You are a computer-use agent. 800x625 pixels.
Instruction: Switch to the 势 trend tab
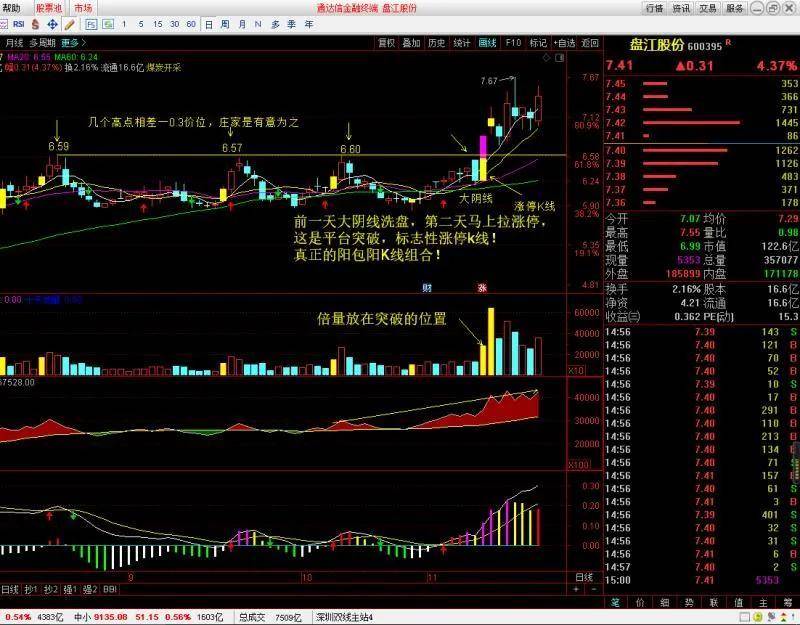(689, 603)
